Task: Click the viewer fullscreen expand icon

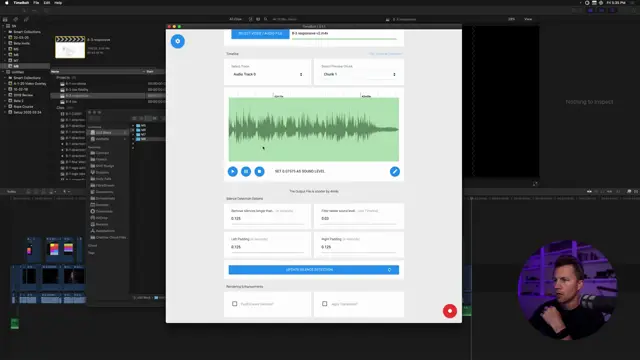Action: [535, 184]
